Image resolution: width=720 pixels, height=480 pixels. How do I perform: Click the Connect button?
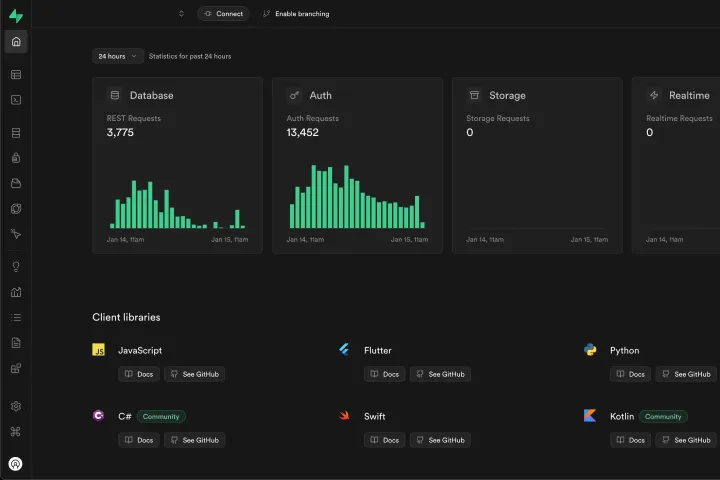[223, 14]
